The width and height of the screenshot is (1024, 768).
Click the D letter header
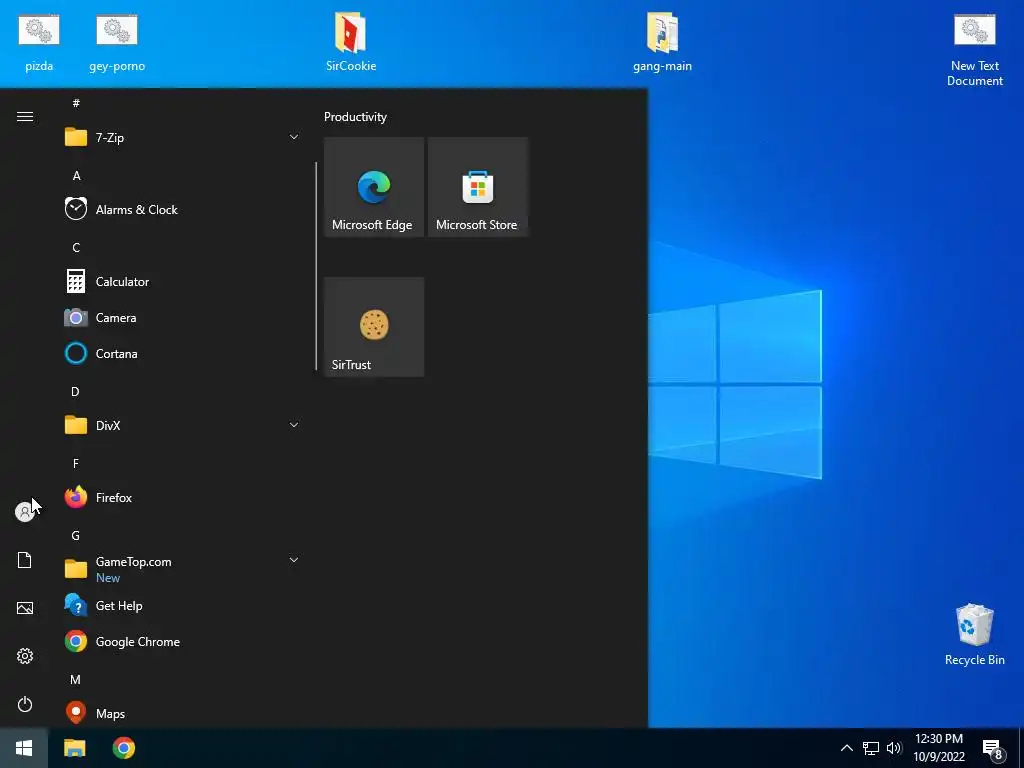(x=75, y=392)
